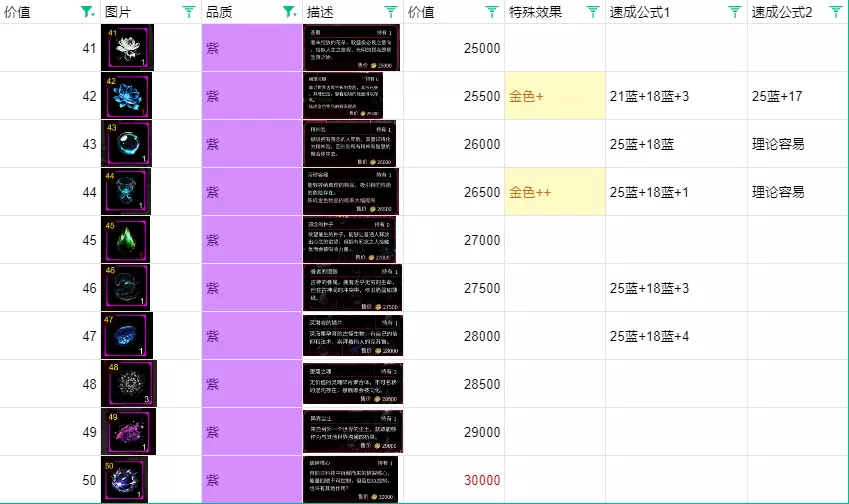Click formula cell 25蓝+18蓝 in row 43
Image resolution: width=849 pixels, height=504 pixels.
click(676, 143)
